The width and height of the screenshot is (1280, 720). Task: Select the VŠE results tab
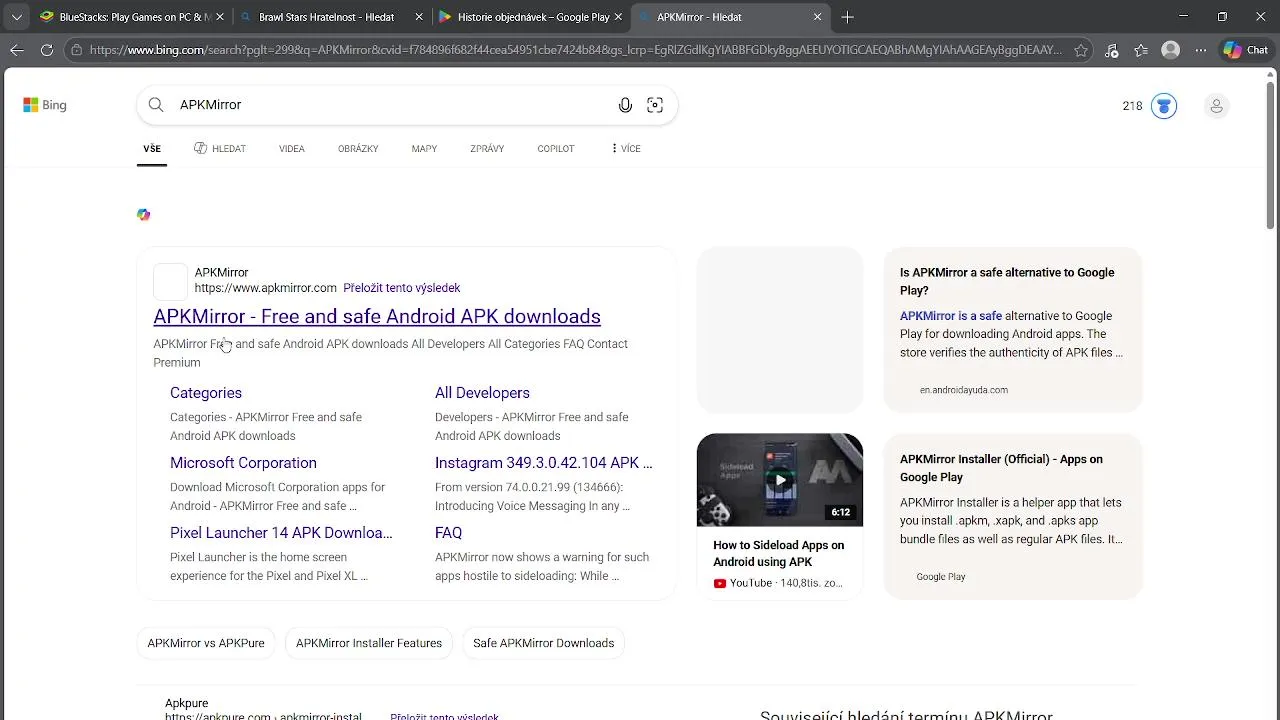click(x=152, y=149)
